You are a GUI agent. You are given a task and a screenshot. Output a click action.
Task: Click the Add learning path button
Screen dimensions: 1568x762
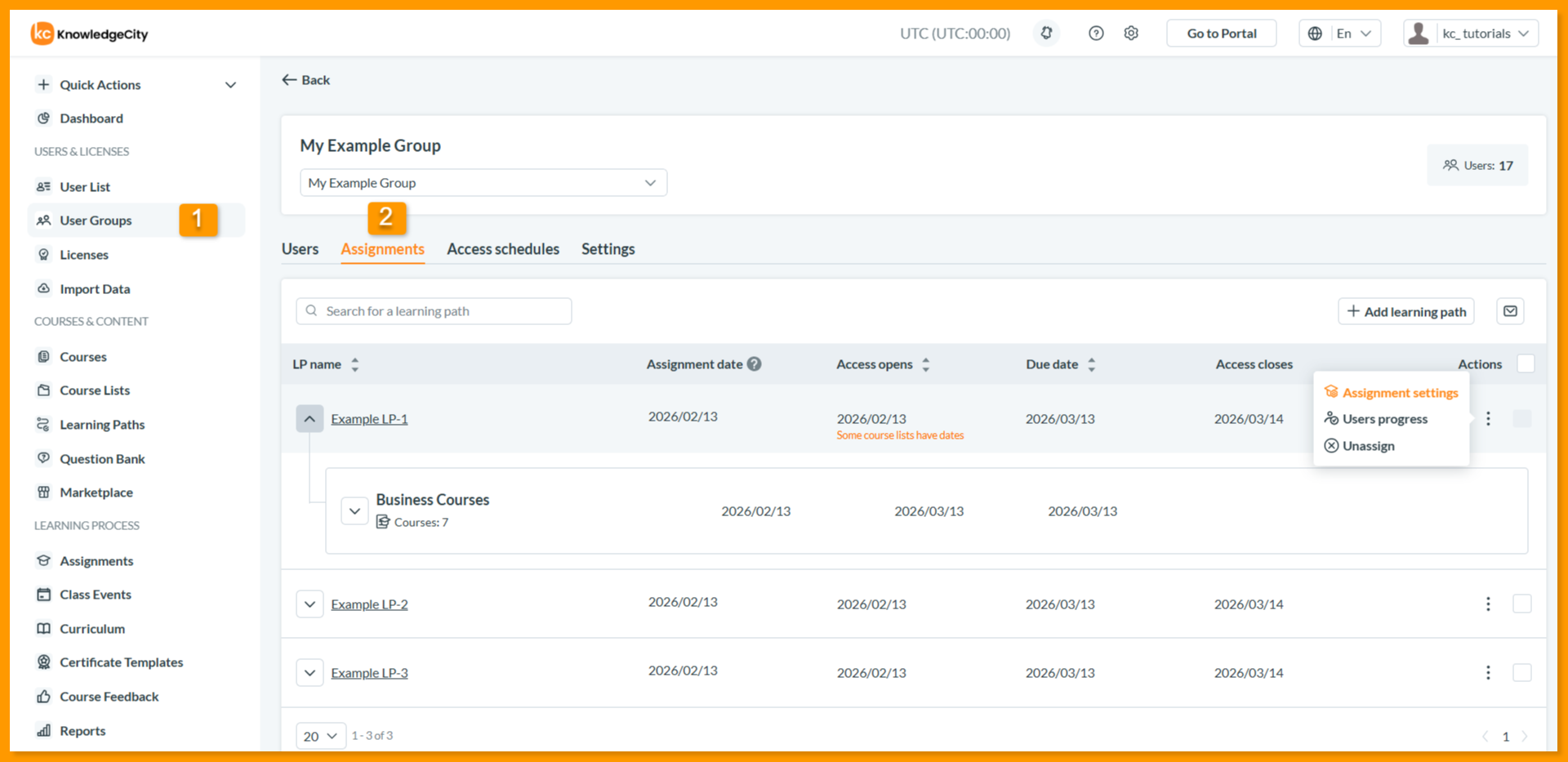tap(1406, 311)
